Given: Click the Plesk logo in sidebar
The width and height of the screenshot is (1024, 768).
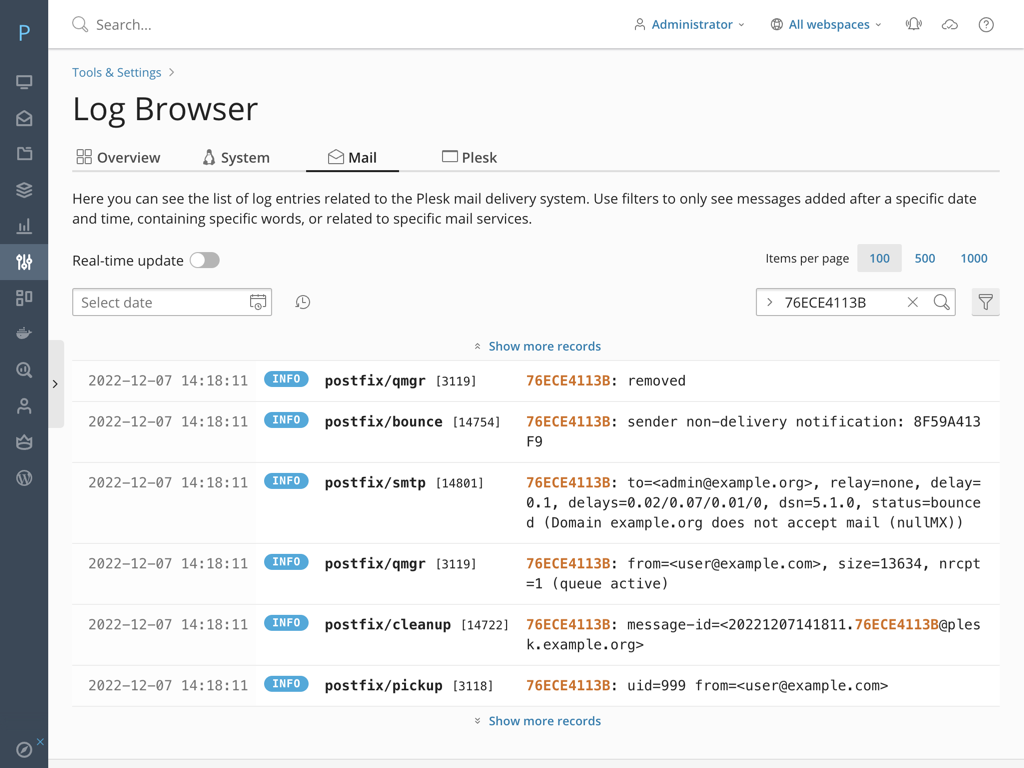Looking at the screenshot, I should 24,33.
